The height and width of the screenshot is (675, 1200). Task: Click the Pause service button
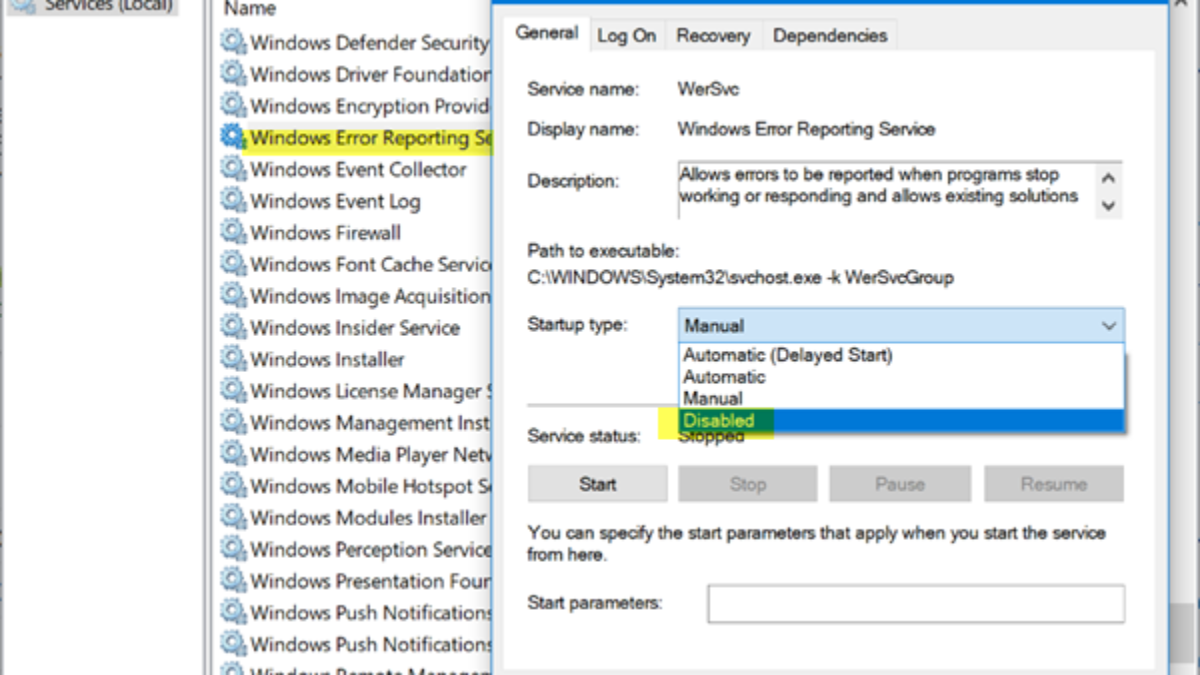coord(900,484)
